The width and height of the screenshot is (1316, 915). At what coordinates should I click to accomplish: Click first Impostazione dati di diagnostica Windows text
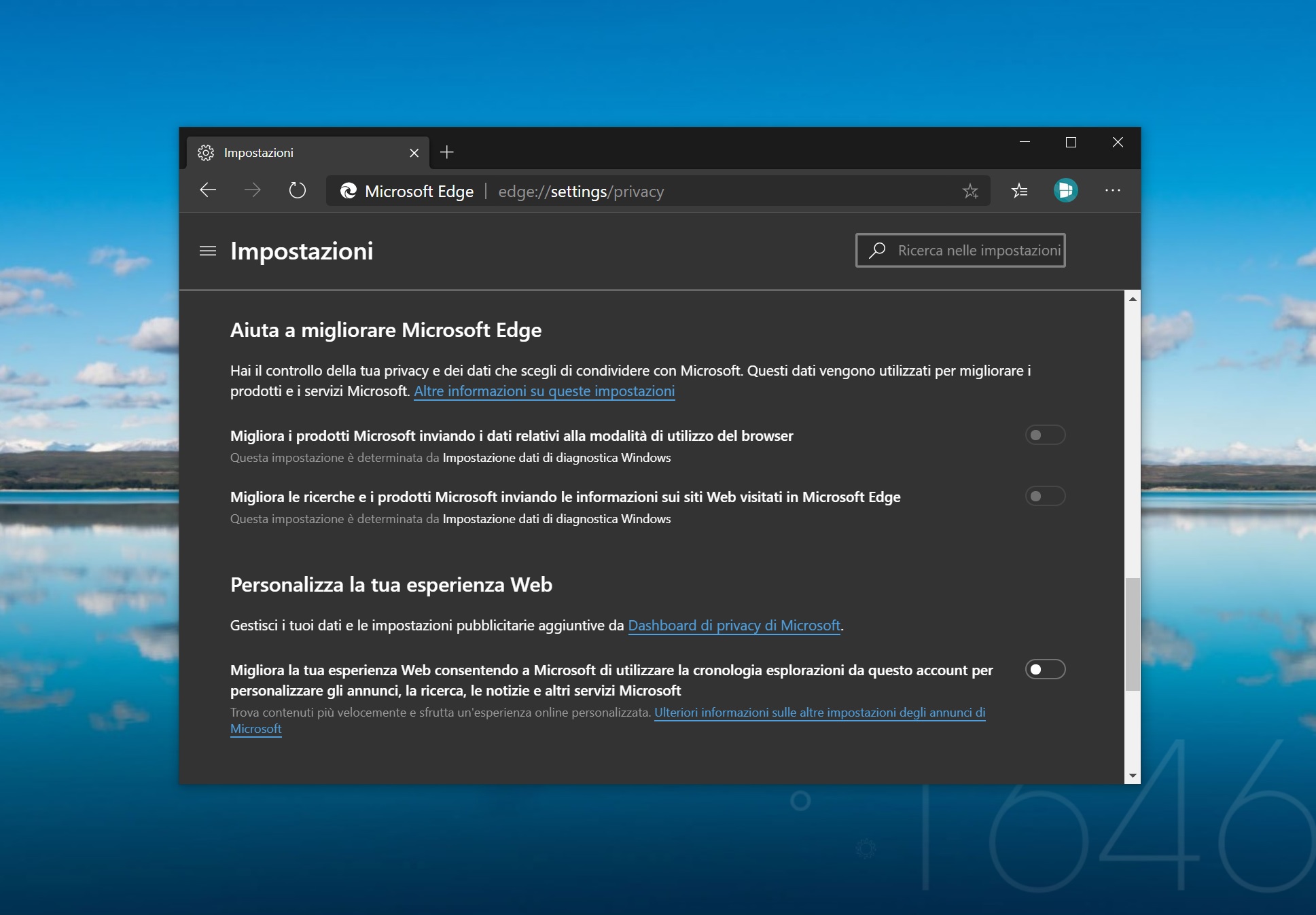[556, 458]
